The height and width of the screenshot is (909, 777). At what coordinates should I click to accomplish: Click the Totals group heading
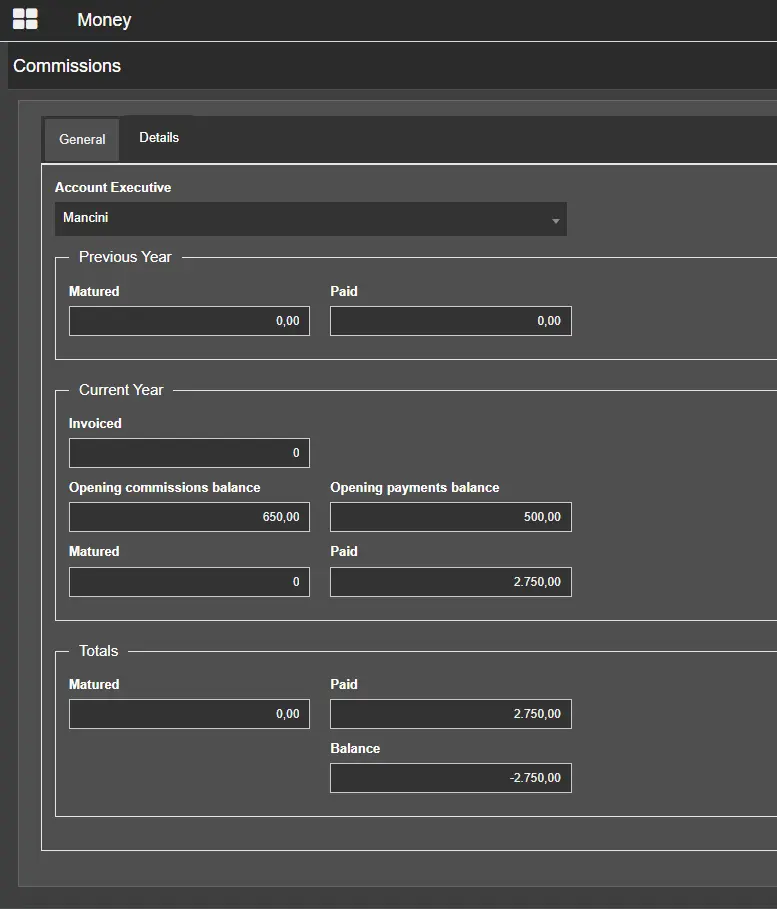[98, 651]
